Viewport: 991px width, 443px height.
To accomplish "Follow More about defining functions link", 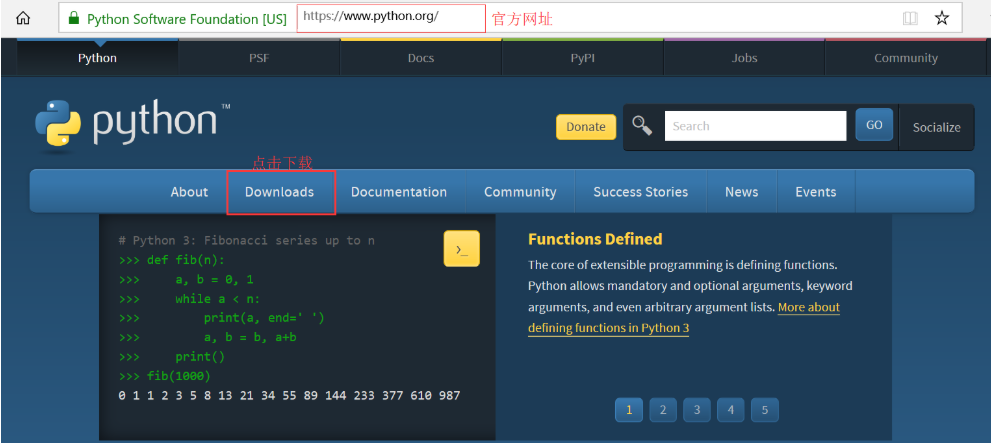I will coord(684,317).
